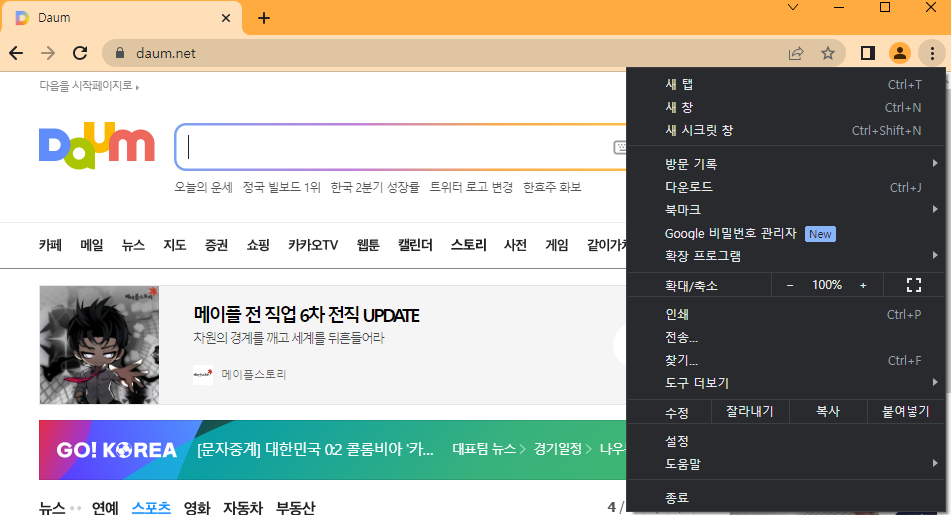Open the tab search chevron
This screenshot has height=515, width=951.
click(x=793, y=7)
